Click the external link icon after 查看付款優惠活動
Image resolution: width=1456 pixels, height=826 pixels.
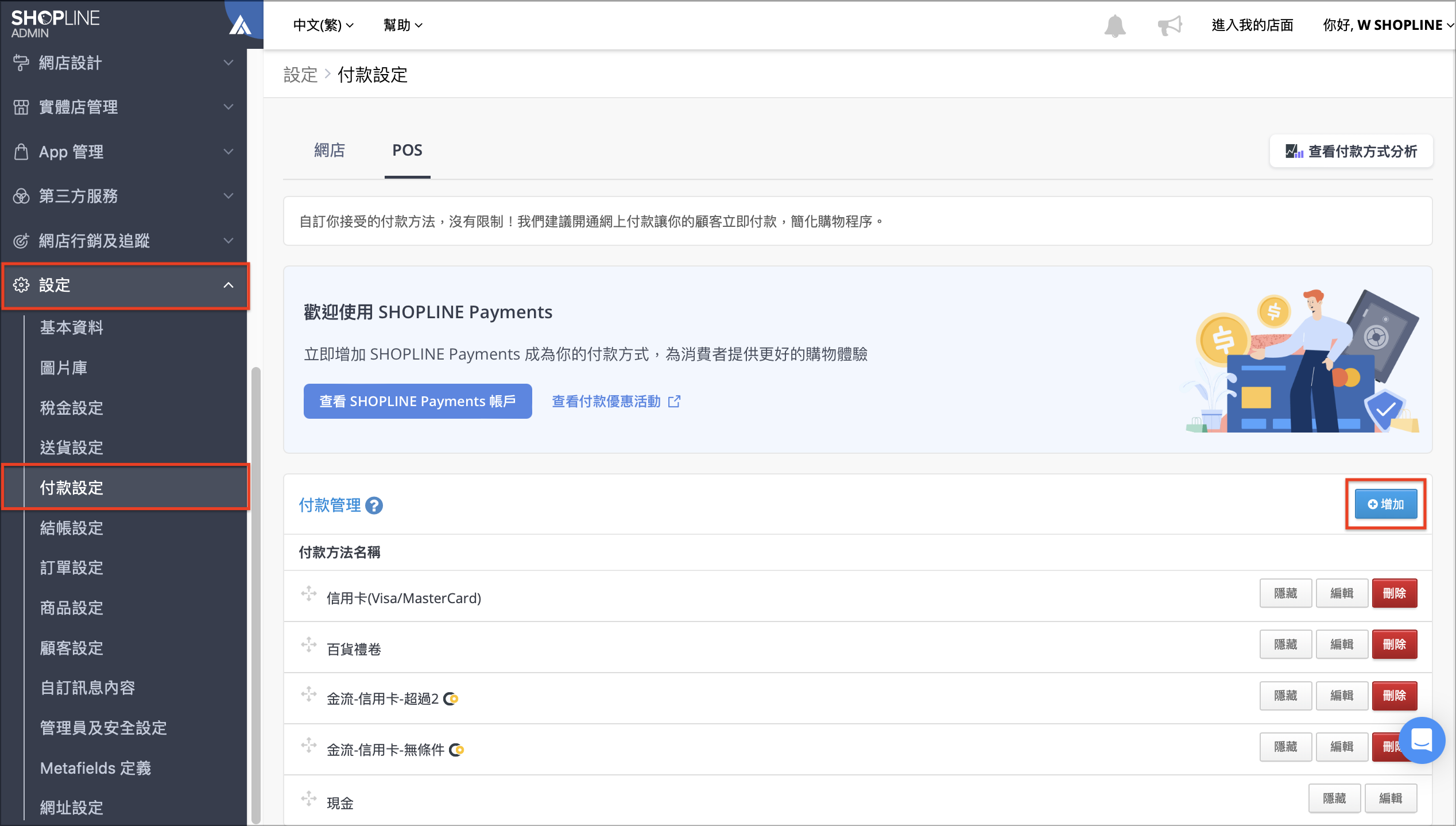click(x=675, y=401)
